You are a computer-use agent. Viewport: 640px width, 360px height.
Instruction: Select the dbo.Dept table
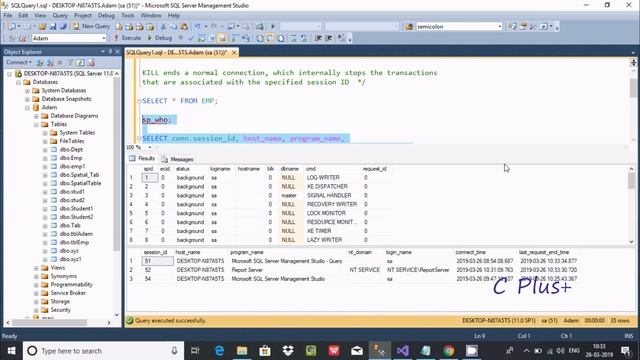click(x=71, y=149)
